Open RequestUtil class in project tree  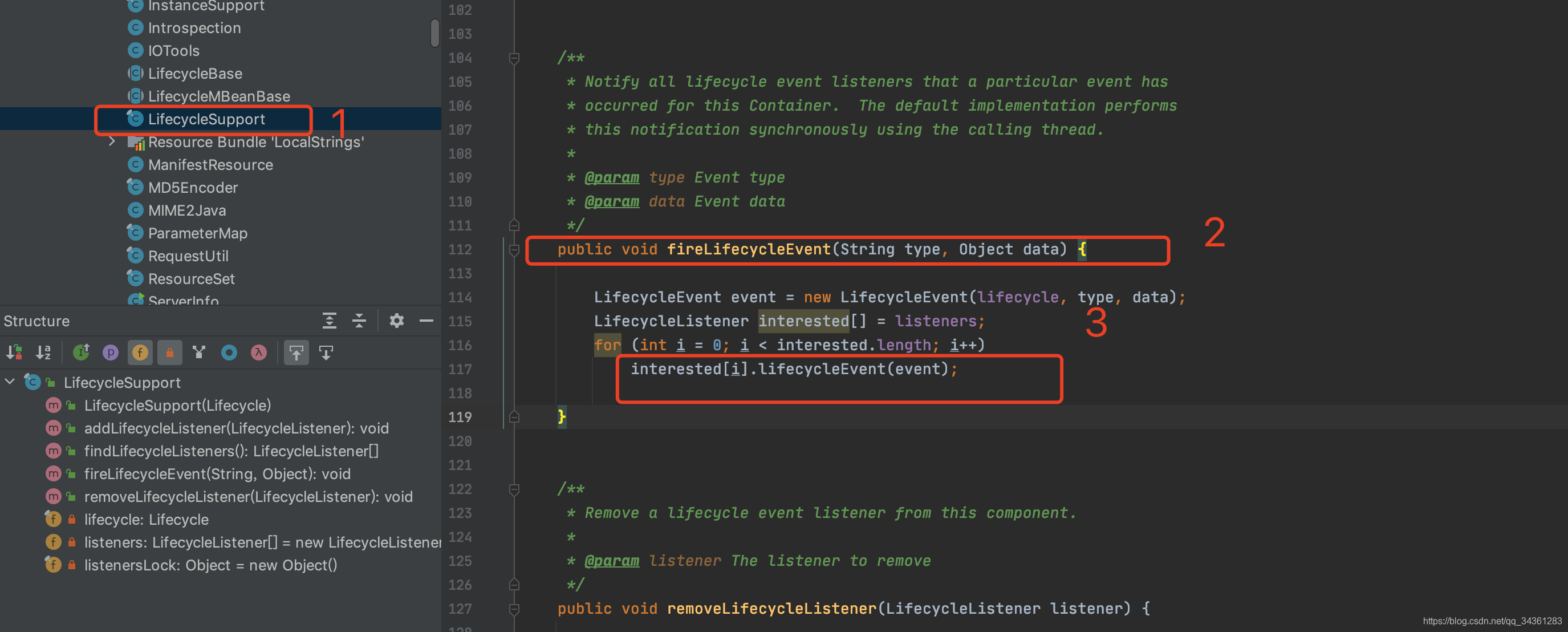[188, 256]
